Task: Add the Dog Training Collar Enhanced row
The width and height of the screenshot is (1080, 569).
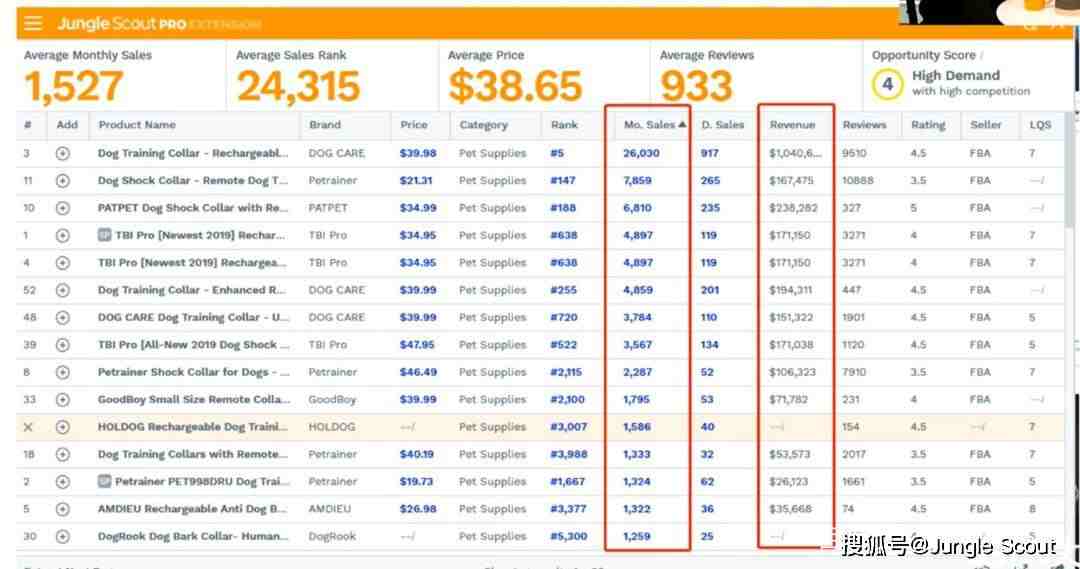Action: pos(63,290)
